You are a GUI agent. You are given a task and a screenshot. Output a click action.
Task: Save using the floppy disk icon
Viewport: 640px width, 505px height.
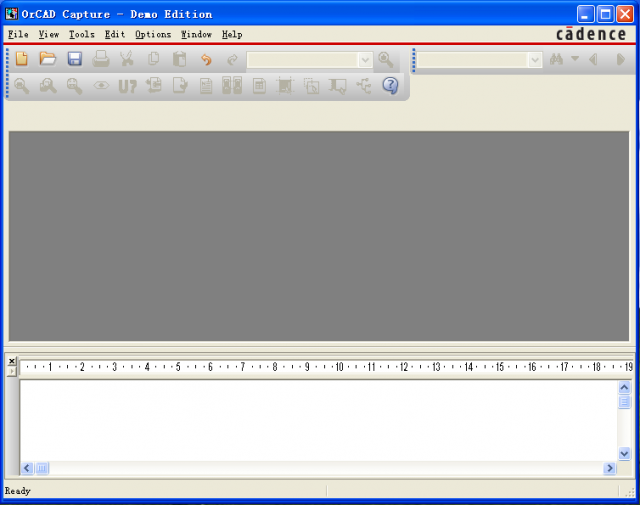[x=75, y=59]
